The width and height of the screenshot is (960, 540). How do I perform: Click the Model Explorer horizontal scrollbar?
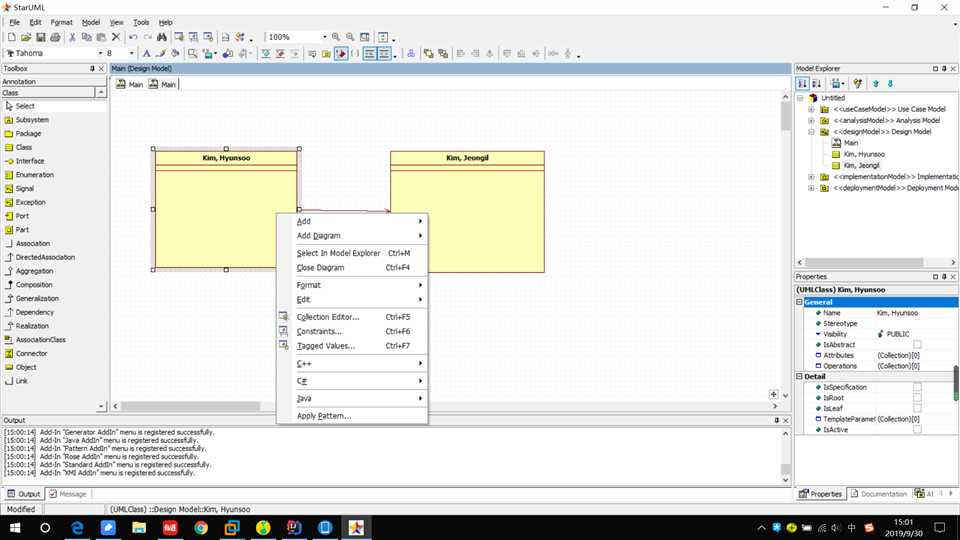pos(863,263)
